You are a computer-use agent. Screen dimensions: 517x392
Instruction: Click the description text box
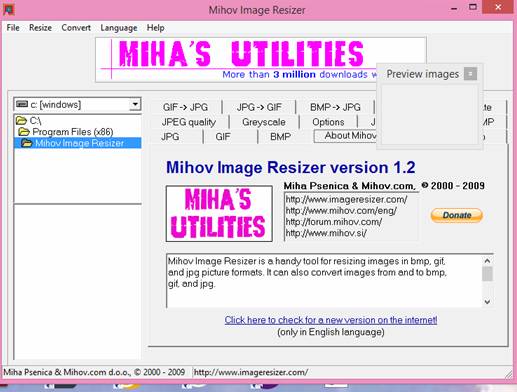(x=324, y=281)
